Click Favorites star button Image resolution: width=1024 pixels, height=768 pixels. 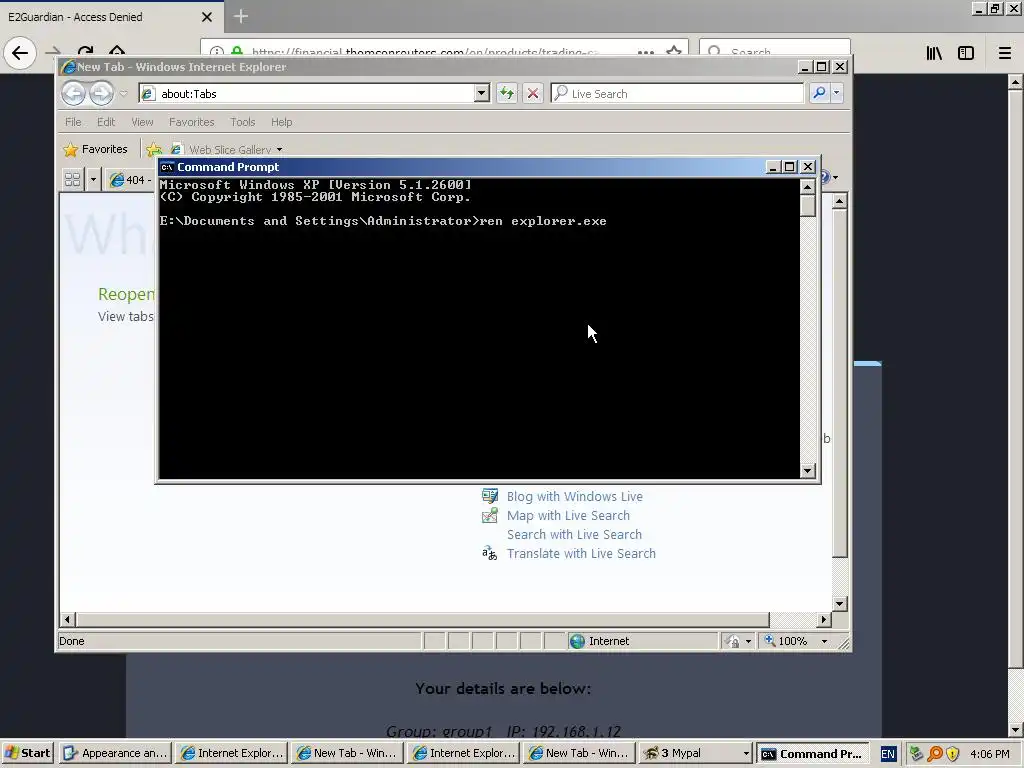pyautogui.click(x=96, y=150)
